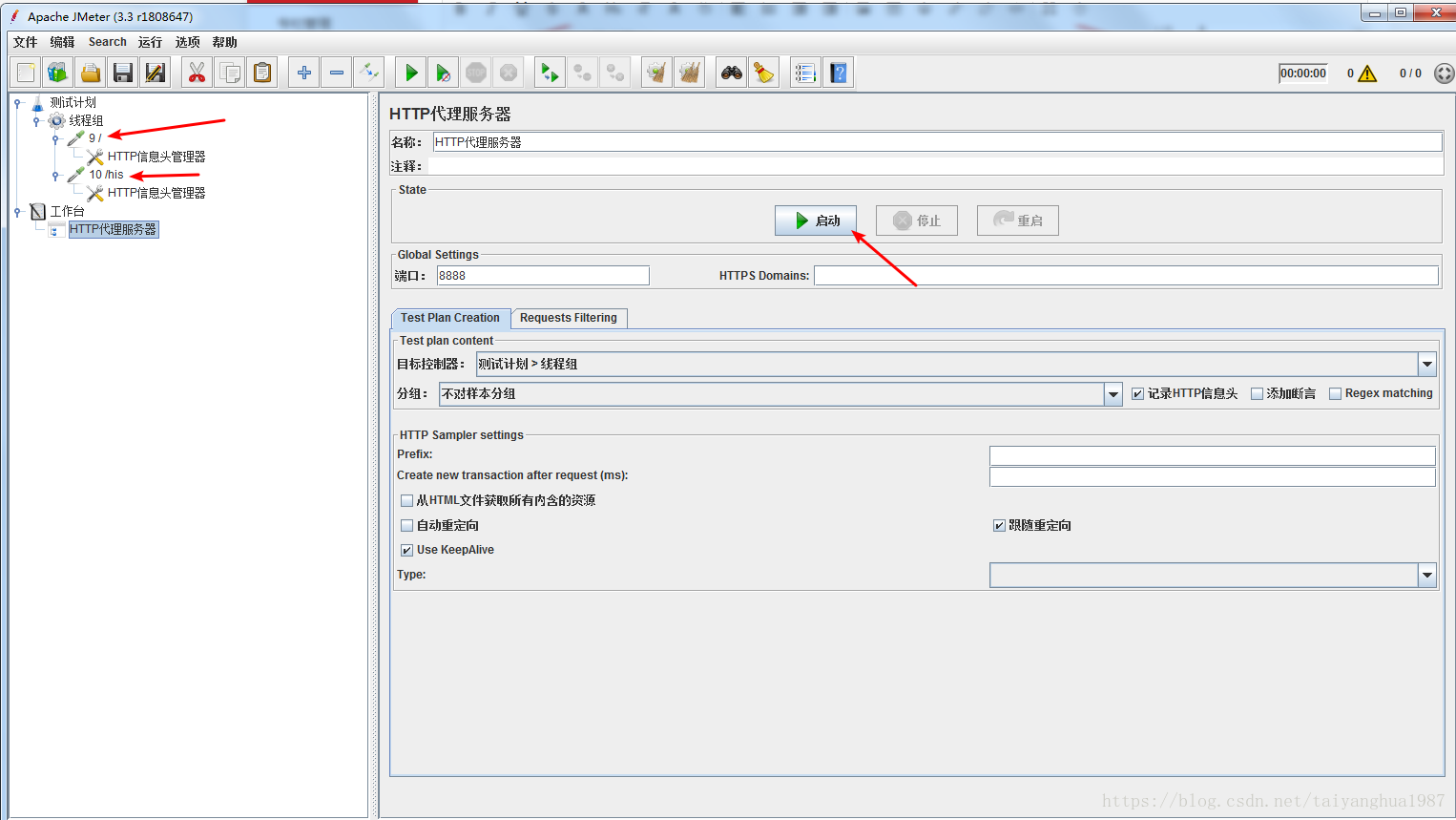Open Search with the binoculars icon
This screenshot has height=820, width=1456.
click(732, 73)
